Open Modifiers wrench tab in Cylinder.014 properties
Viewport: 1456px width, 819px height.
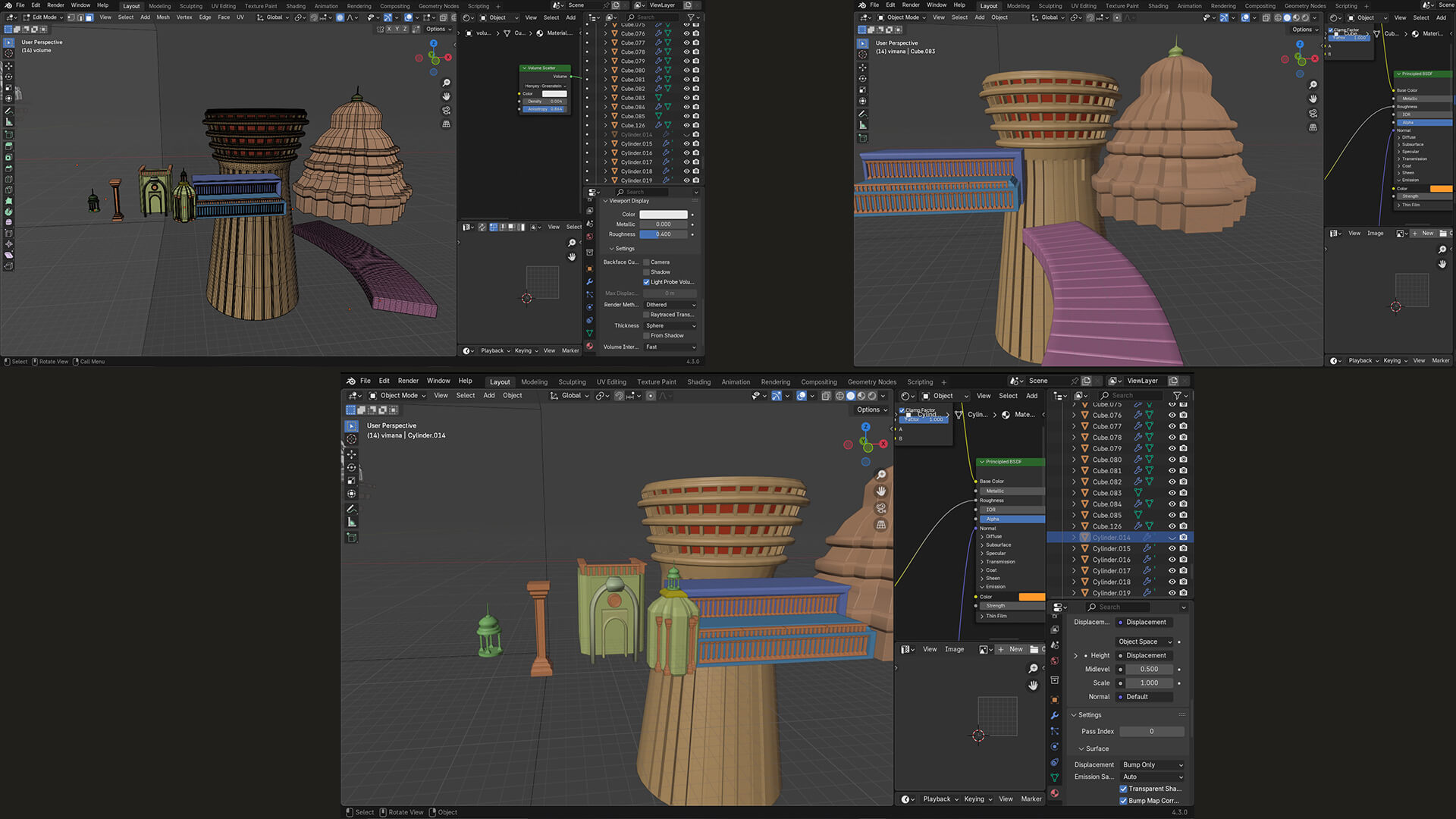(1055, 715)
